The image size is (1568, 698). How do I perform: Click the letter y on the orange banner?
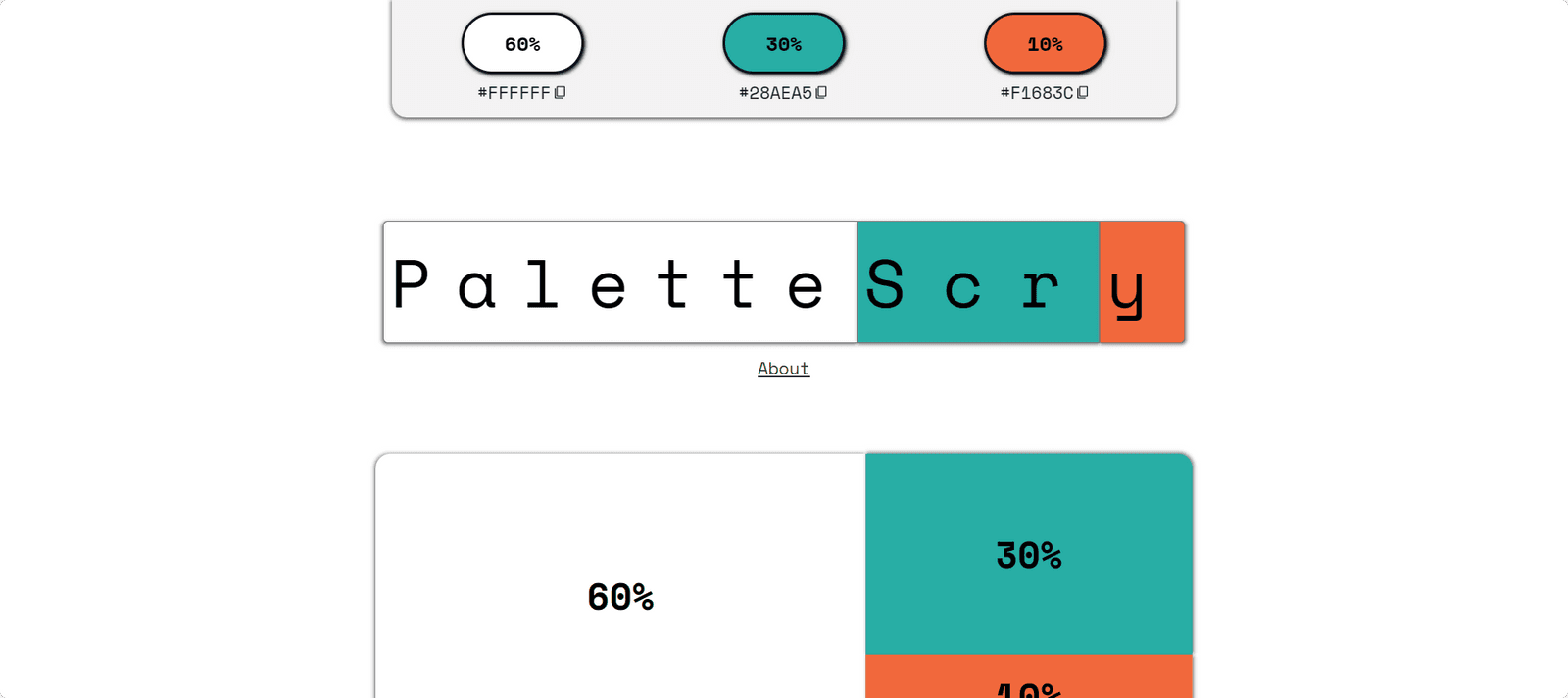1127,289
